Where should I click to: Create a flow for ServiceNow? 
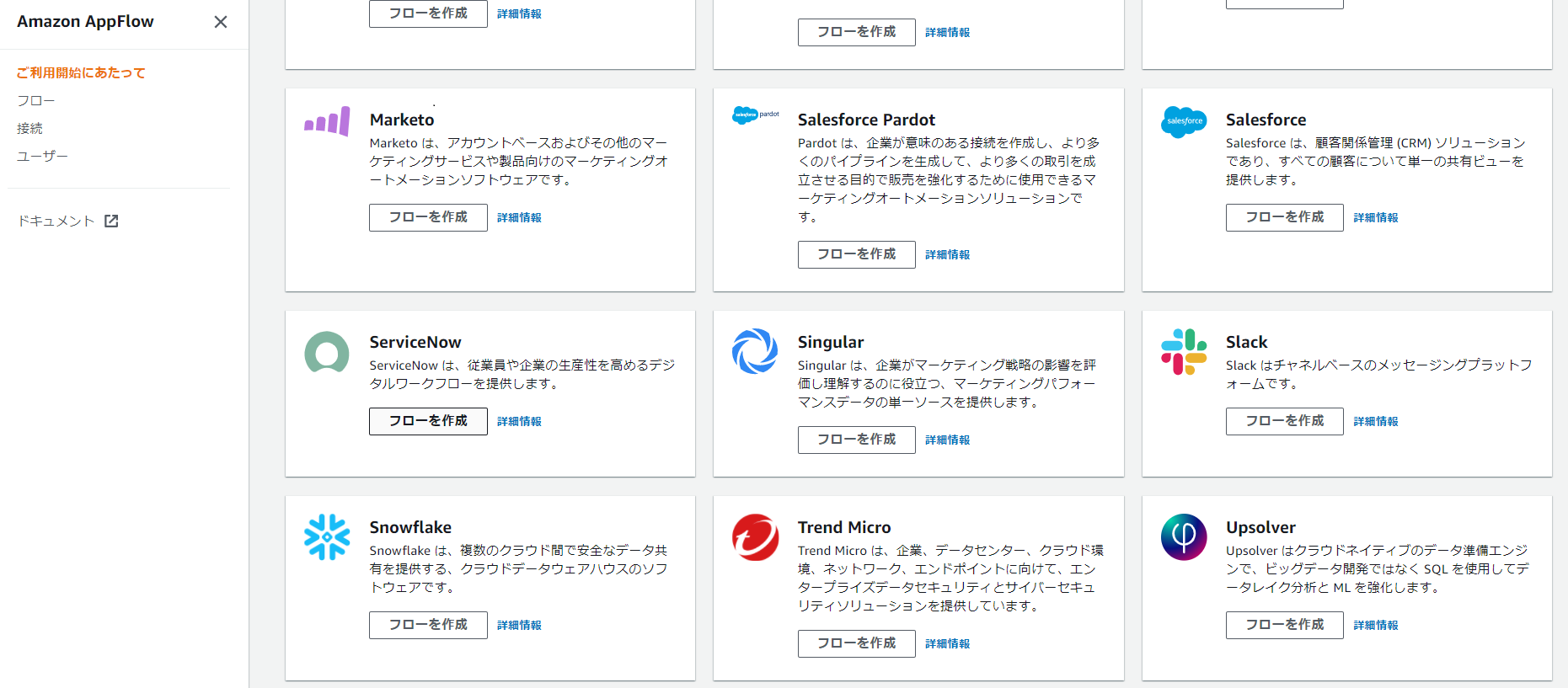pos(428,421)
